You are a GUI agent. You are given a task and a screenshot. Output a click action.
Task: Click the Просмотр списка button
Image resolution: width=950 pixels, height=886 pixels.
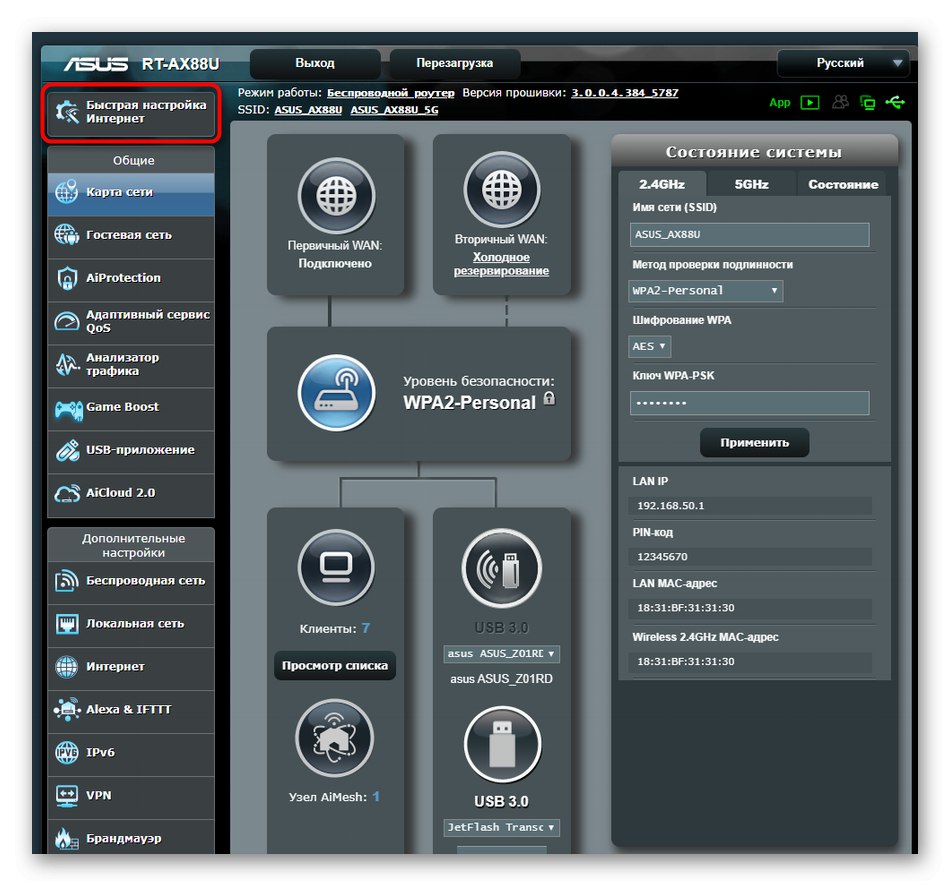click(334, 665)
